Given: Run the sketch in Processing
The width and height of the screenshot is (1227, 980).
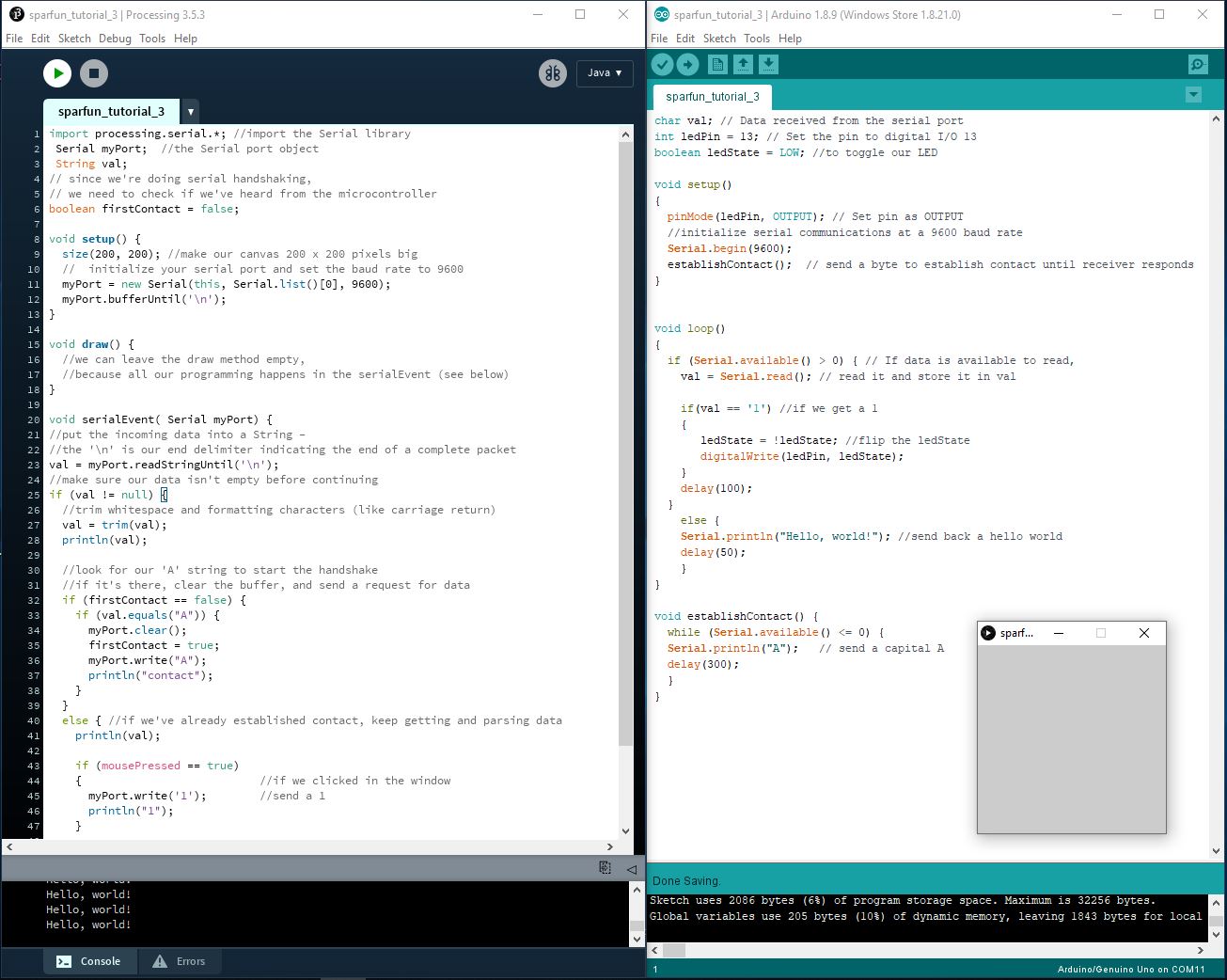Looking at the screenshot, I should pyautogui.click(x=57, y=73).
